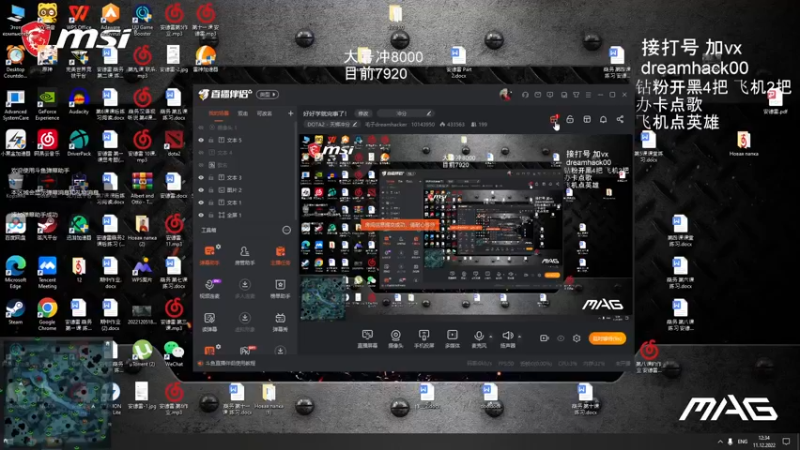This screenshot has height=450, width=800.
Task: Mute the 麦克风 microphone
Action: pyautogui.click(x=479, y=339)
